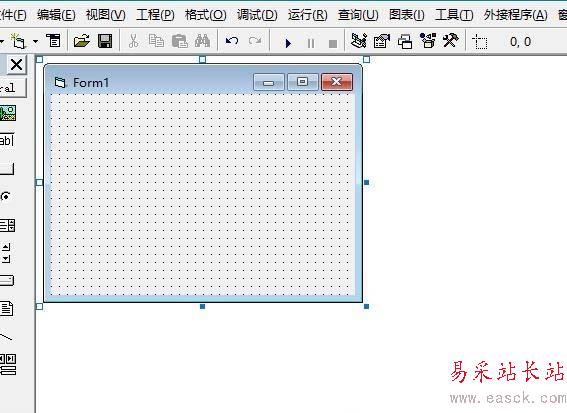Open the 图表(I) menu

[x=407, y=15]
